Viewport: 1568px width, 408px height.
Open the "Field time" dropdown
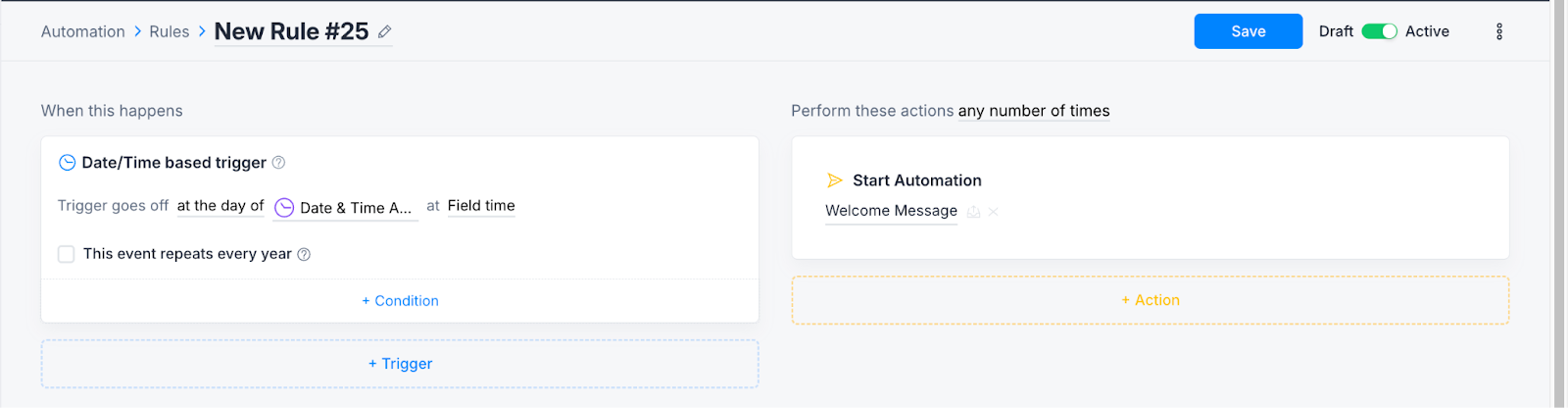[x=481, y=206]
